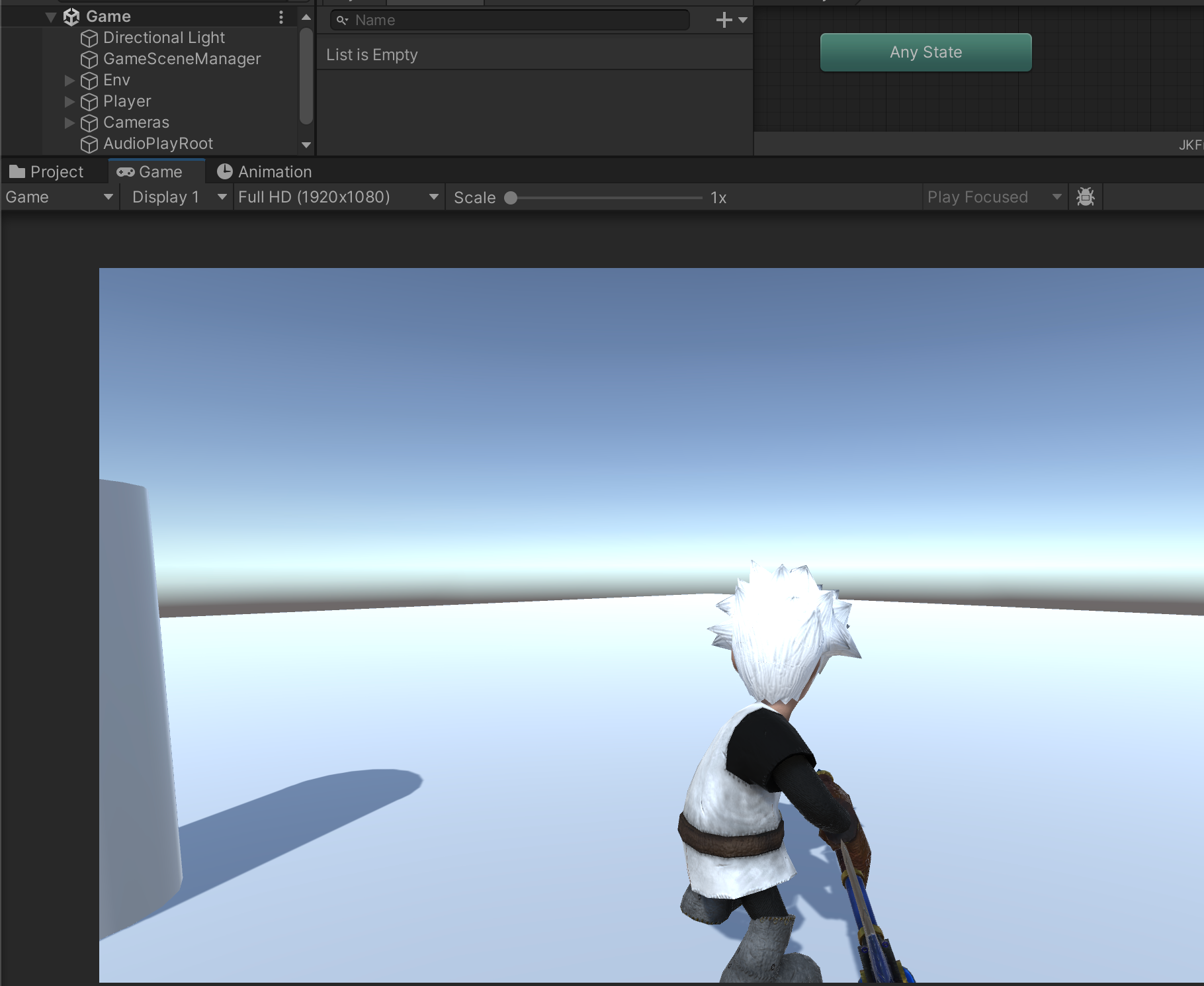Collapse the Game scene root in hierarchy
Viewport: 1204px width, 986px height.
pos(51,17)
